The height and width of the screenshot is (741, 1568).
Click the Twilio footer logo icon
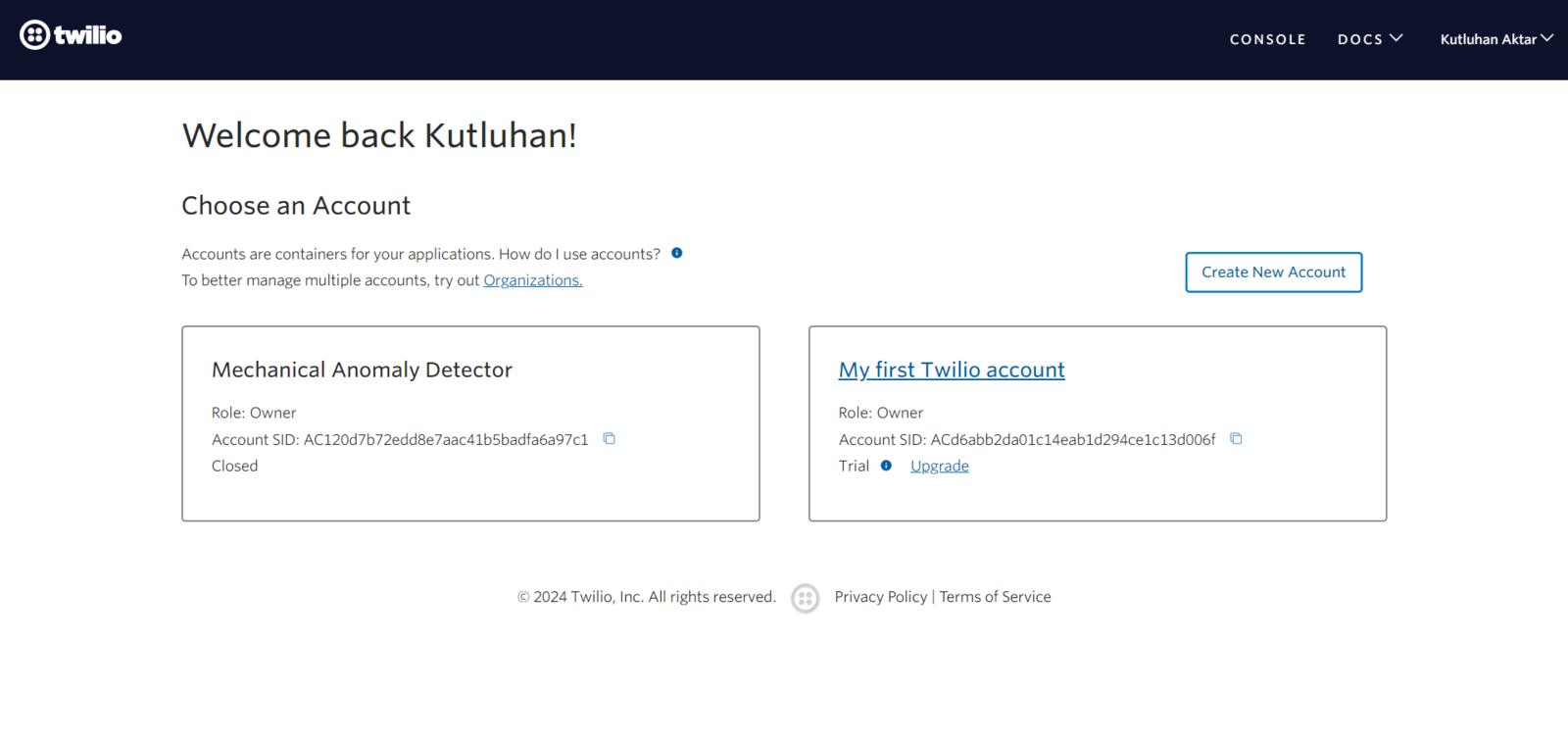point(806,598)
